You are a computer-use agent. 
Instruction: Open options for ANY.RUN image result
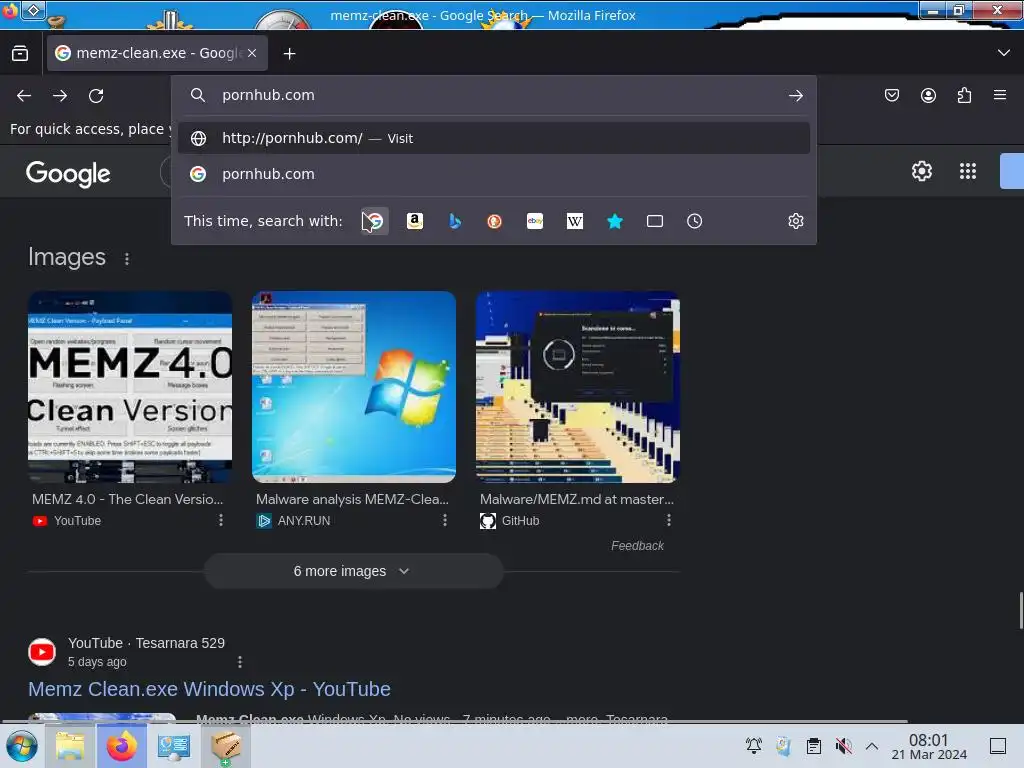click(x=445, y=520)
